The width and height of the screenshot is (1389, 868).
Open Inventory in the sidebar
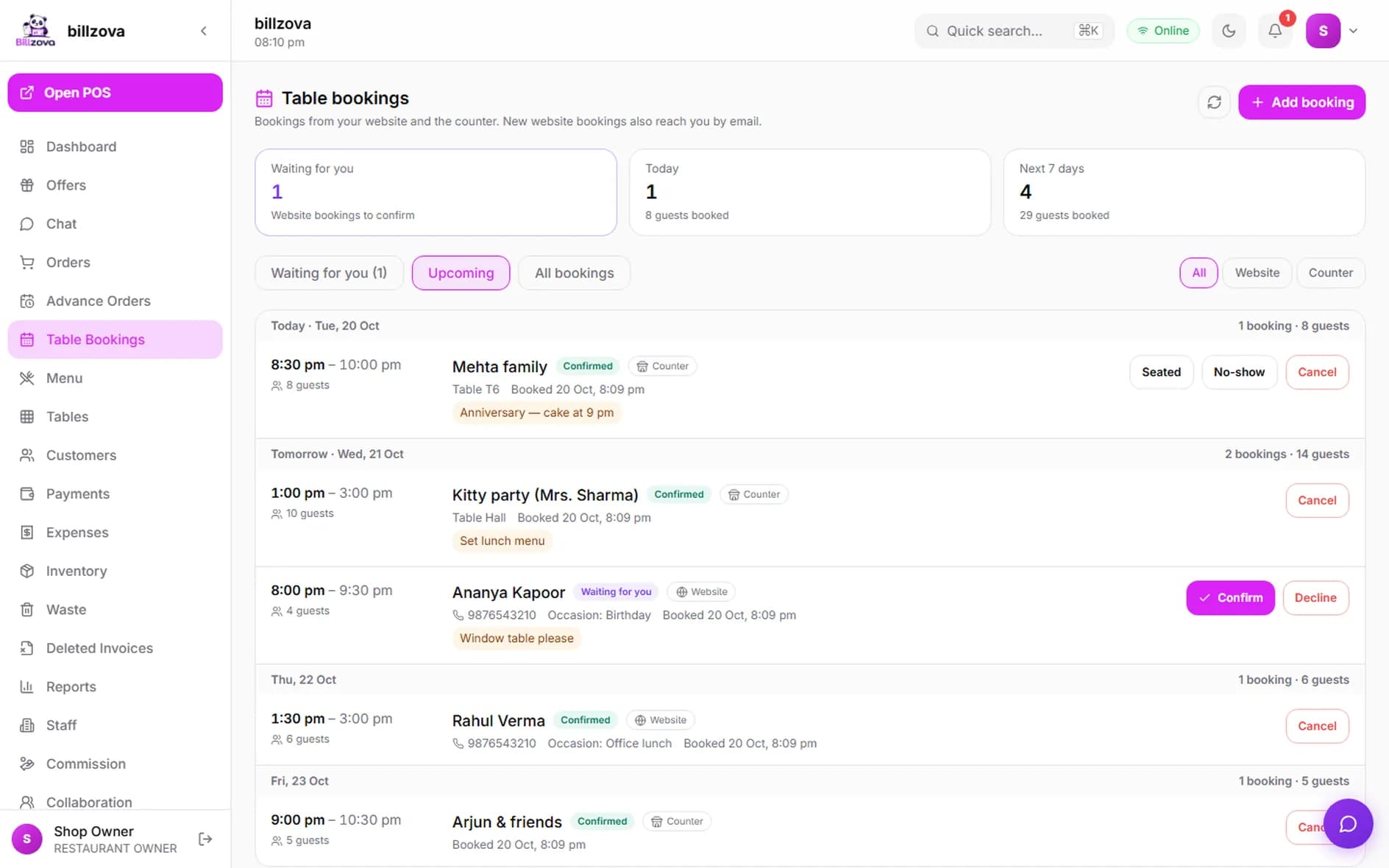[x=116, y=572]
